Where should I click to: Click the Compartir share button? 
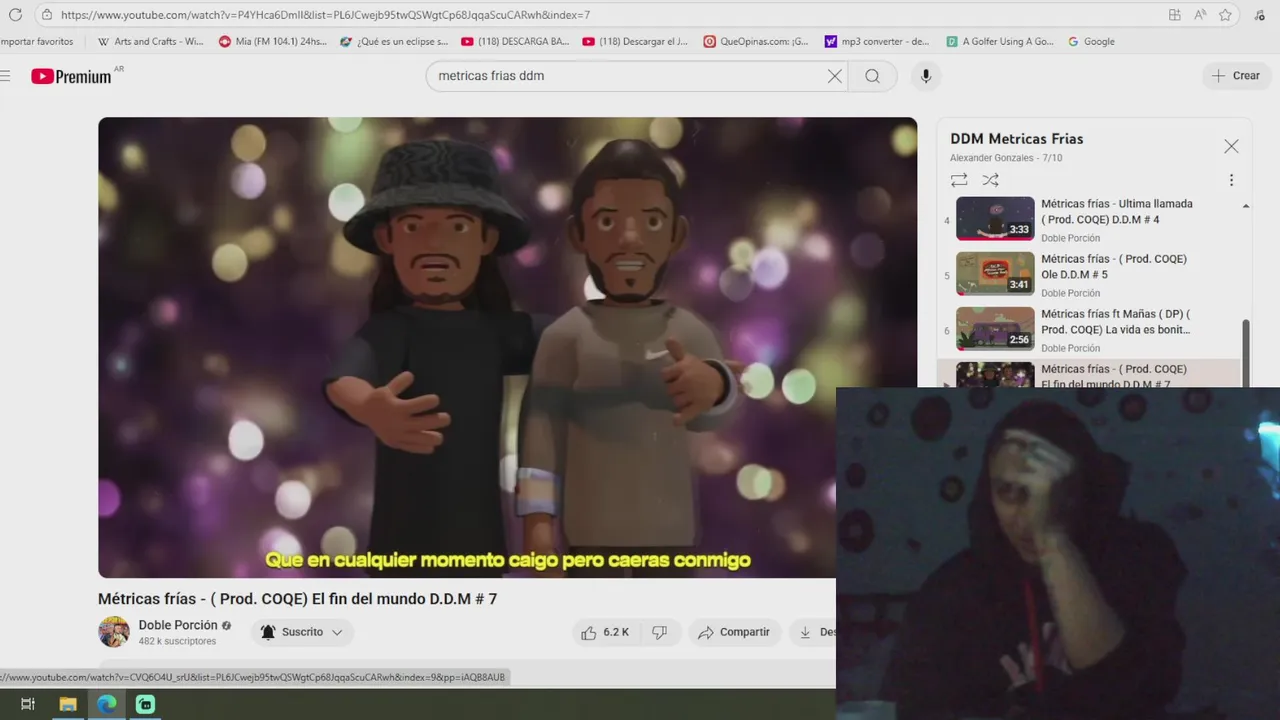tap(735, 632)
